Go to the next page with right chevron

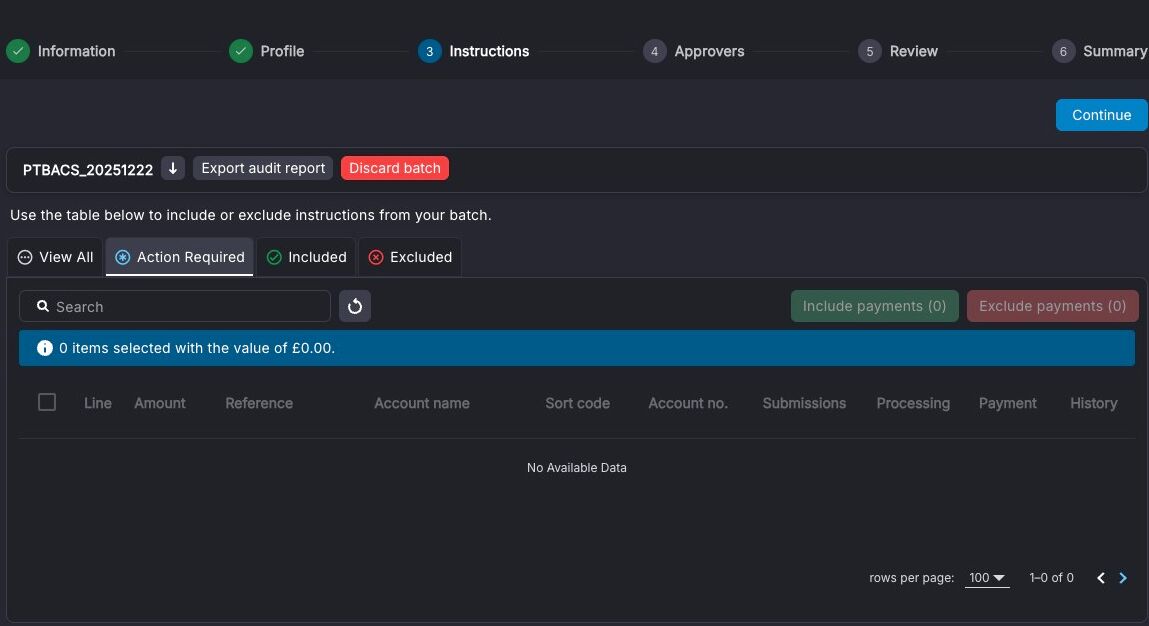(x=1123, y=578)
